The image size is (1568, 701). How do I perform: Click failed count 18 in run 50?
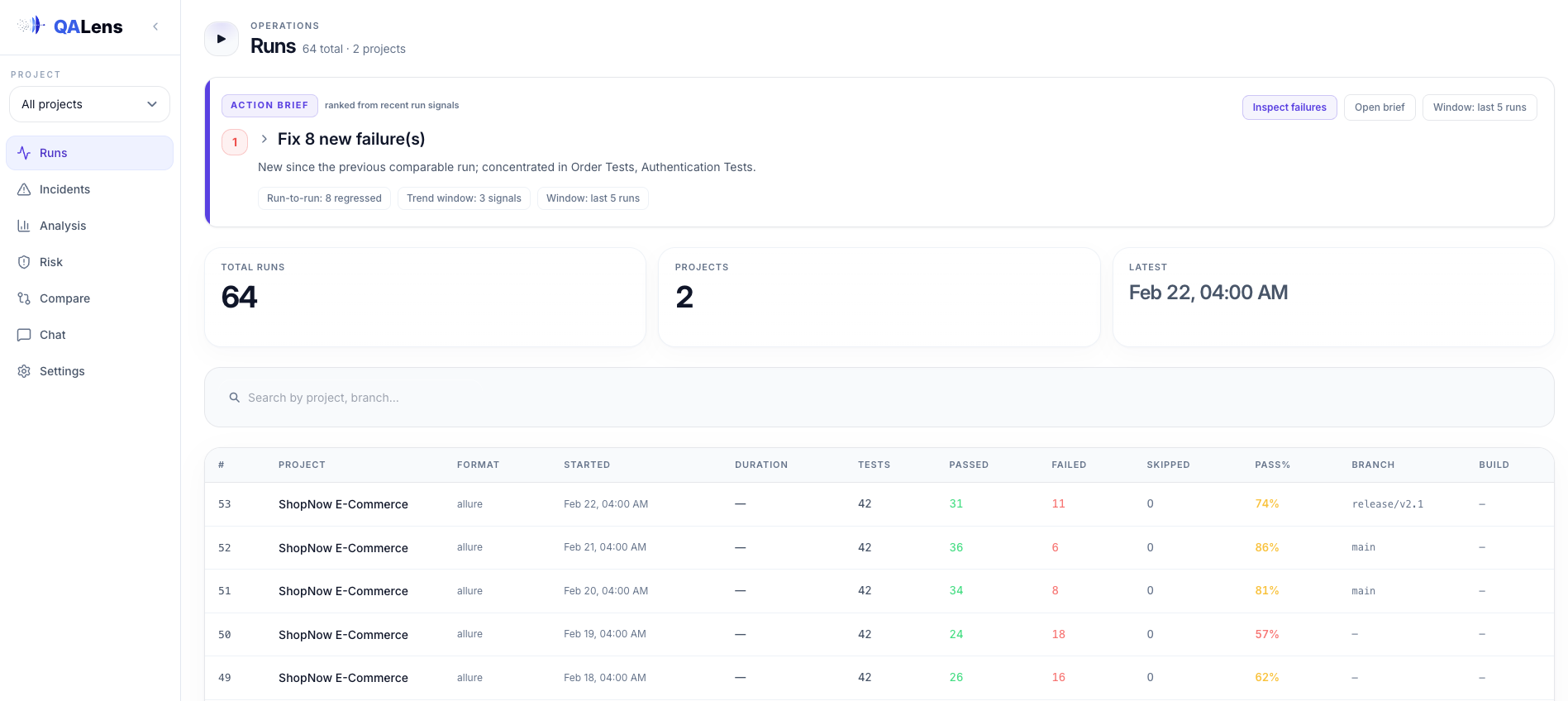pos(1058,635)
